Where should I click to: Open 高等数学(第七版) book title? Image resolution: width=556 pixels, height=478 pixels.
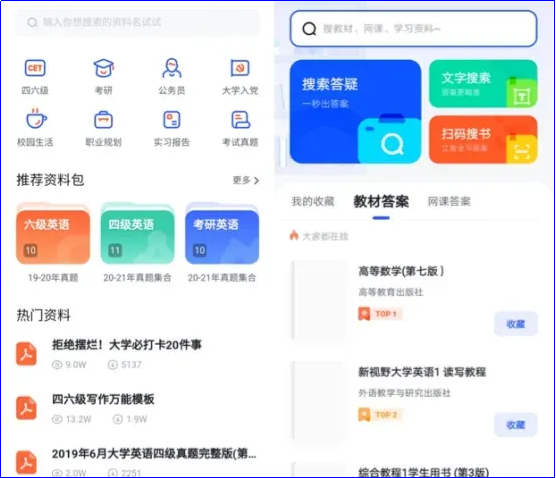pos(401,271)
